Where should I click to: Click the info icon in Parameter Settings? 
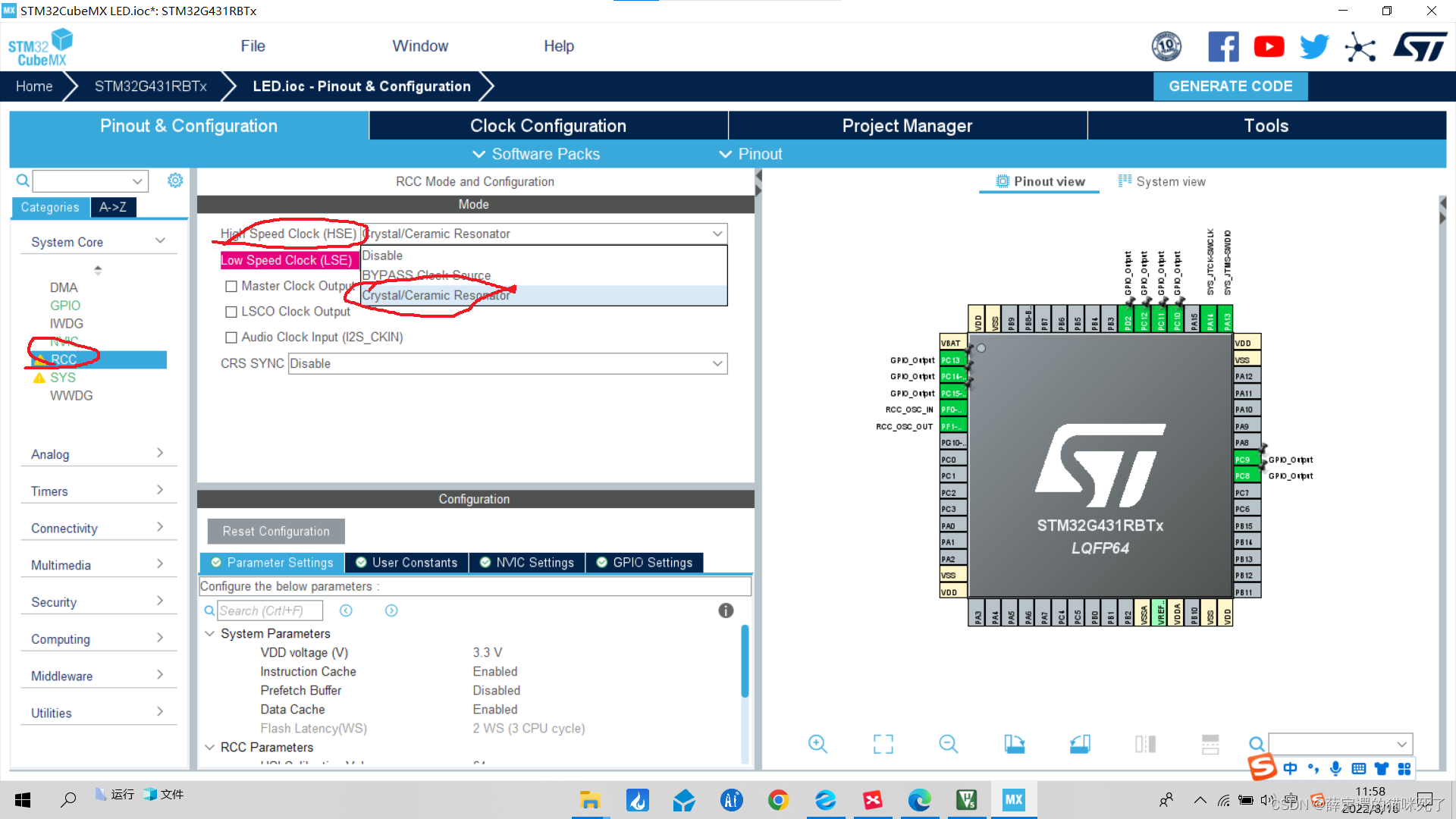[725, 610]
